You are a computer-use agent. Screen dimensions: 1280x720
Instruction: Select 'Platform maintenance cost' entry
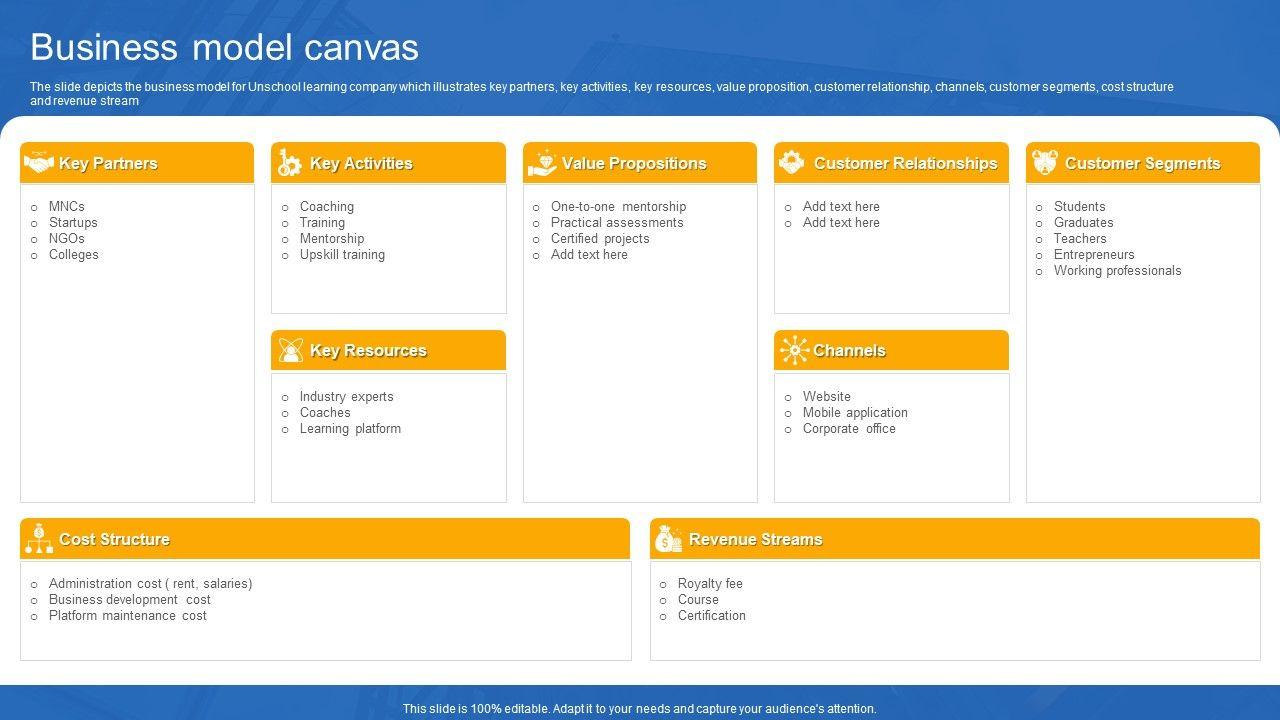127,615
